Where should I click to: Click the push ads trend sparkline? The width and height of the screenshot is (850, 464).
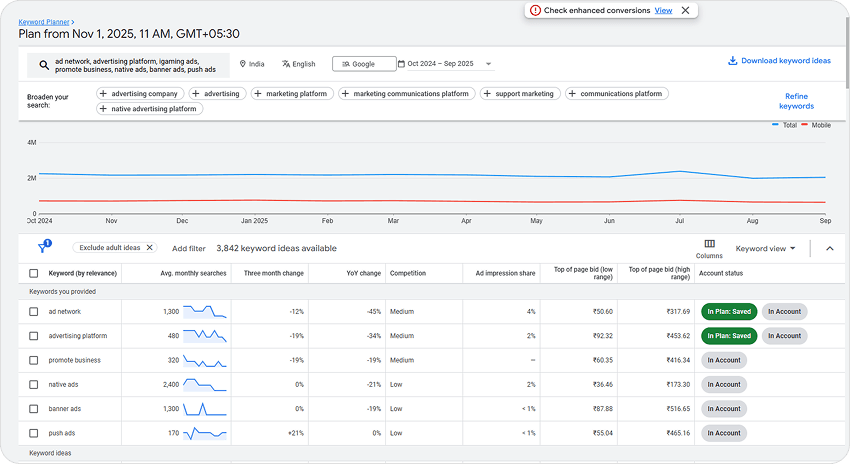[204, 433]
